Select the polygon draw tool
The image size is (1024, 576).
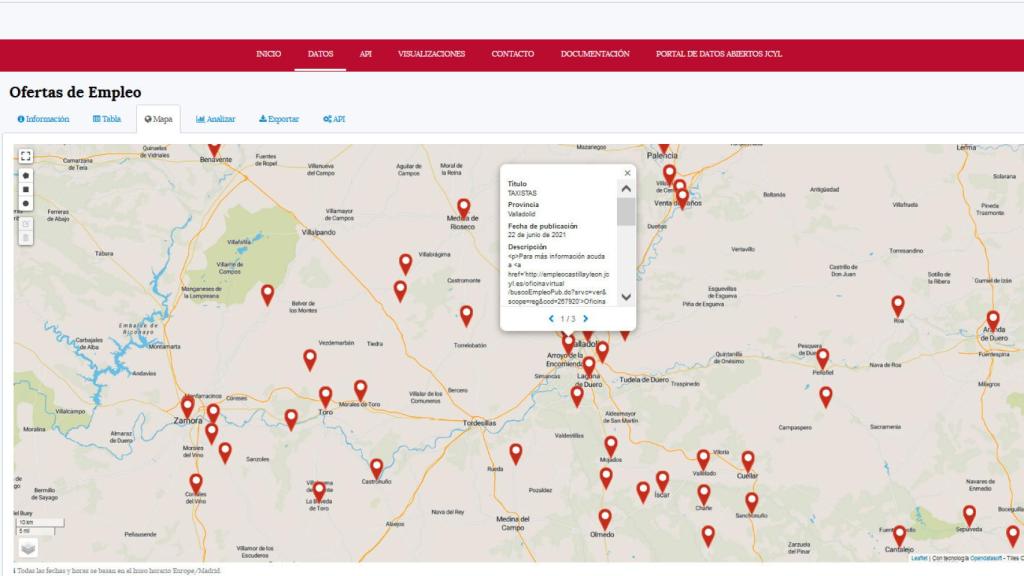coord(26,174)
